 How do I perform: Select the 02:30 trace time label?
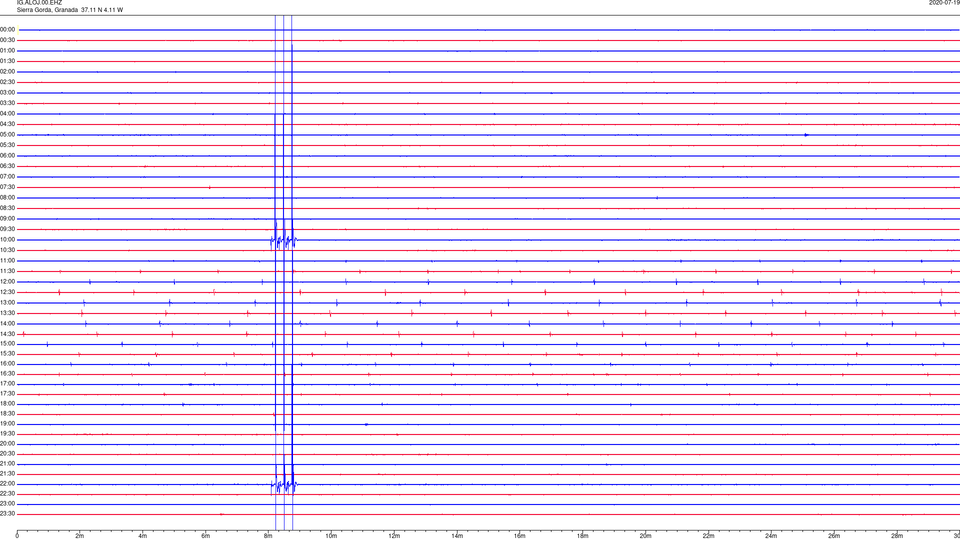pos(7,81)
